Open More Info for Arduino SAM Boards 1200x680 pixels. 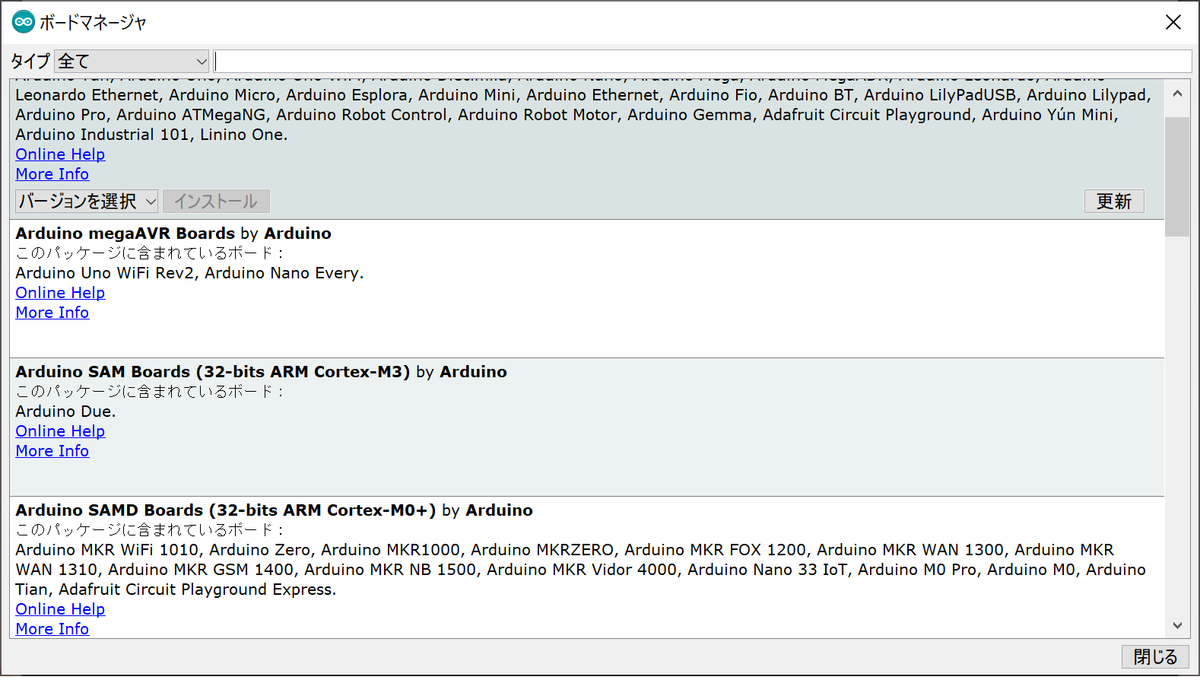52,450
